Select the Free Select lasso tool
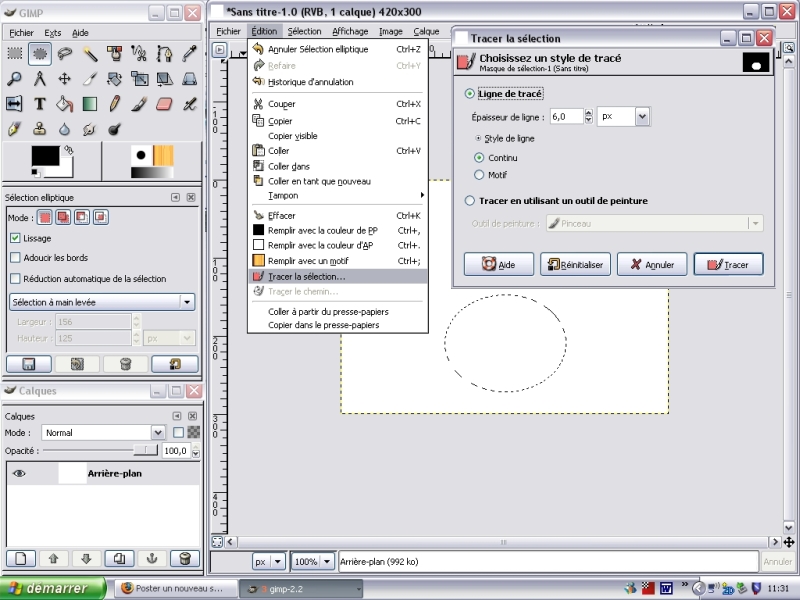The height and width of the screenshot is (600, 800). point(64,53)
